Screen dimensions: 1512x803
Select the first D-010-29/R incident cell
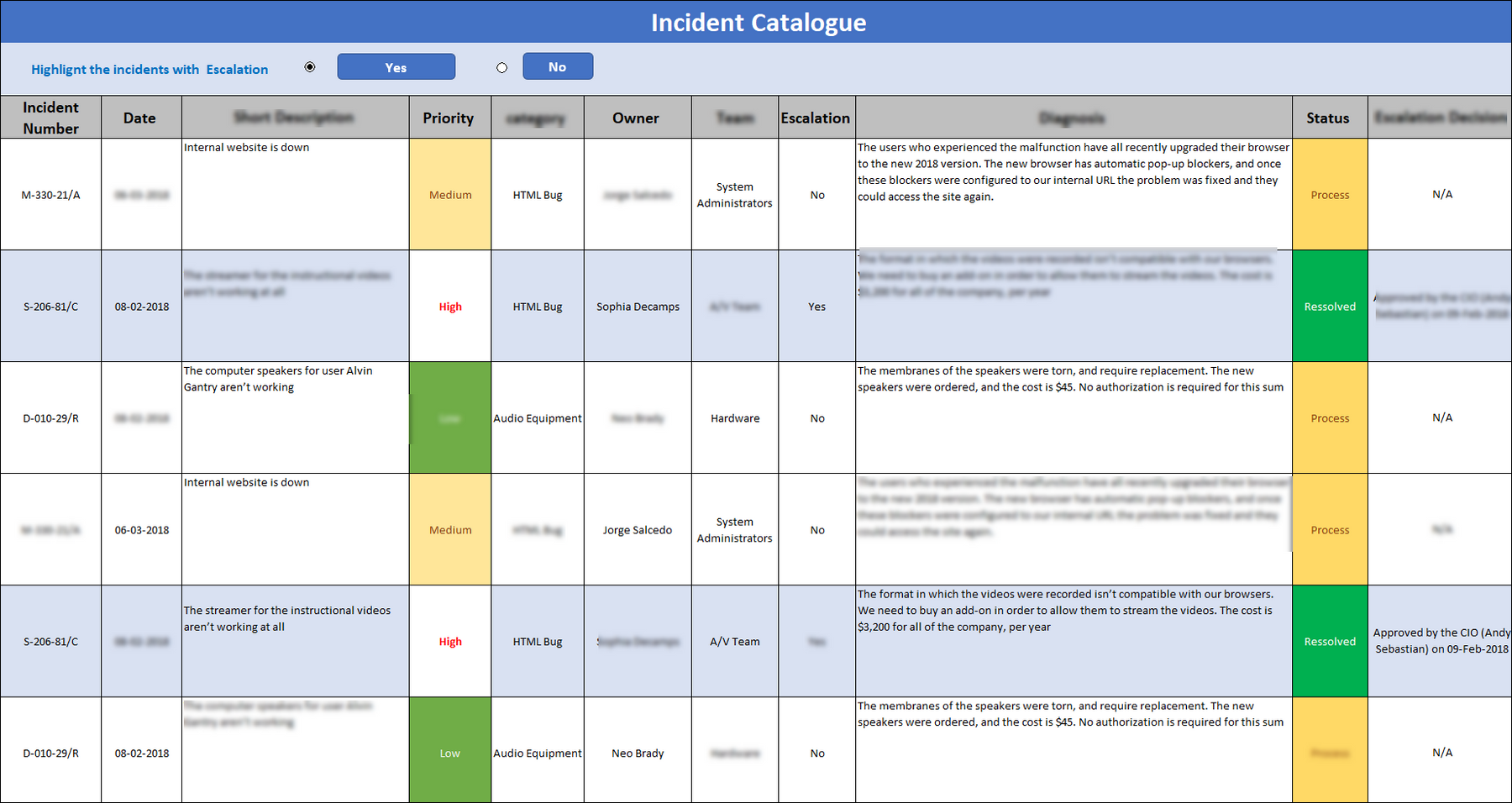pos(50,418)
